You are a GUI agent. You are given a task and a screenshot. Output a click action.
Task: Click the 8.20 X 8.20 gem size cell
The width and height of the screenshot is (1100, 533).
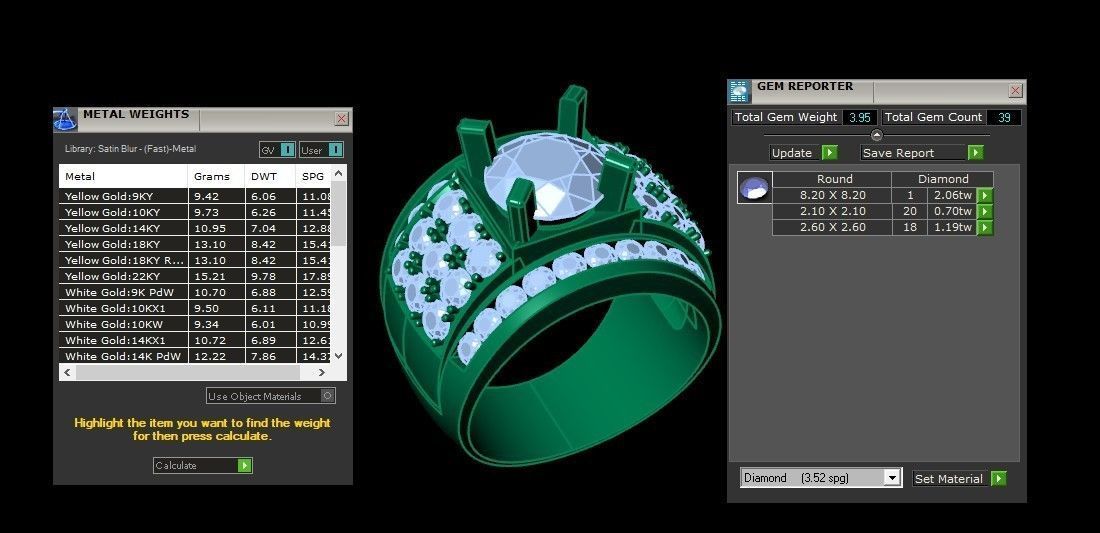point(833,196)
